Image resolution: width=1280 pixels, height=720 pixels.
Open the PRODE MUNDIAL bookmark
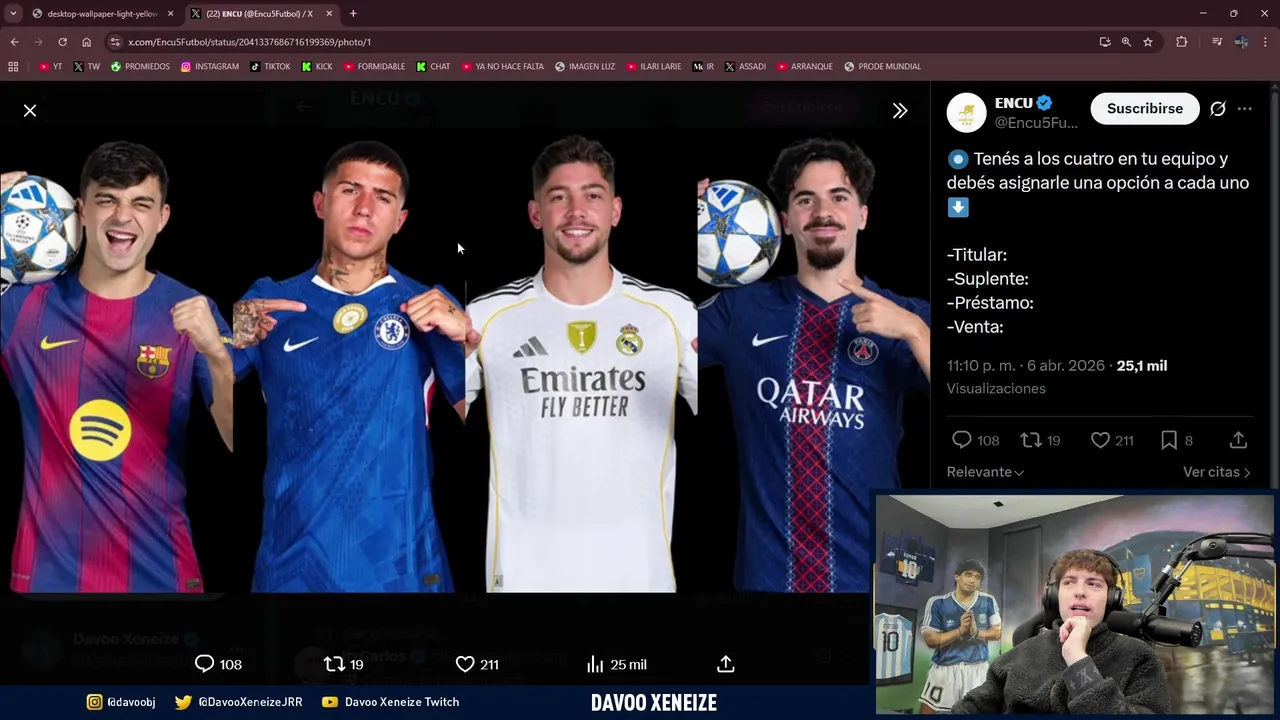[882, 67]
